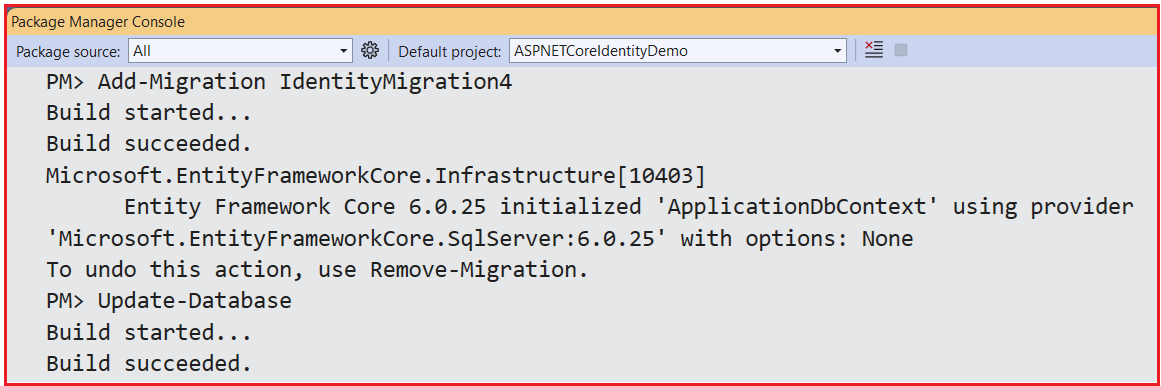Click the 'Update-Database' command line

coord(169,301)
